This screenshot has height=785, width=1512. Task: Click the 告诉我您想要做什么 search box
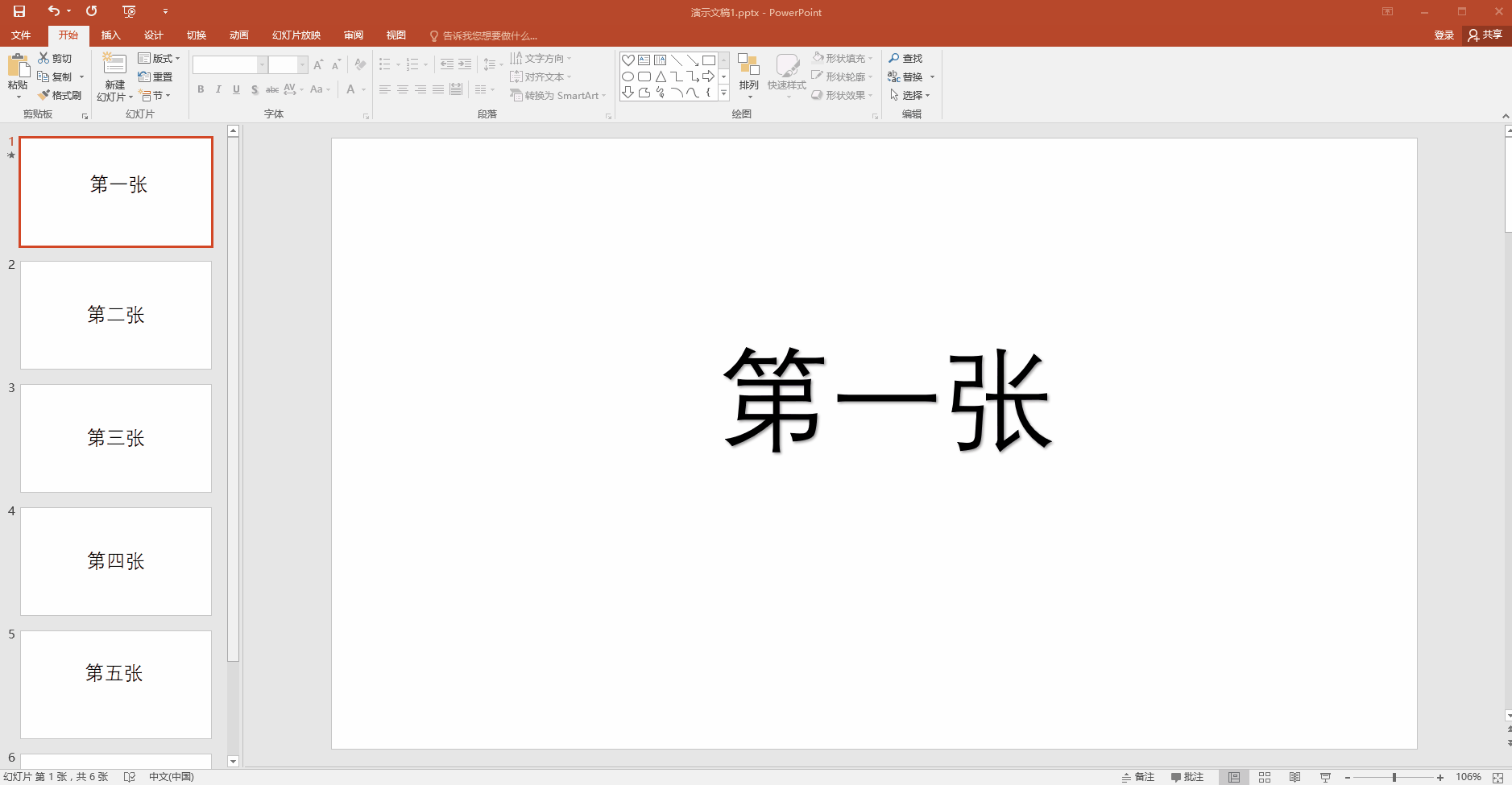pos(483,35)
